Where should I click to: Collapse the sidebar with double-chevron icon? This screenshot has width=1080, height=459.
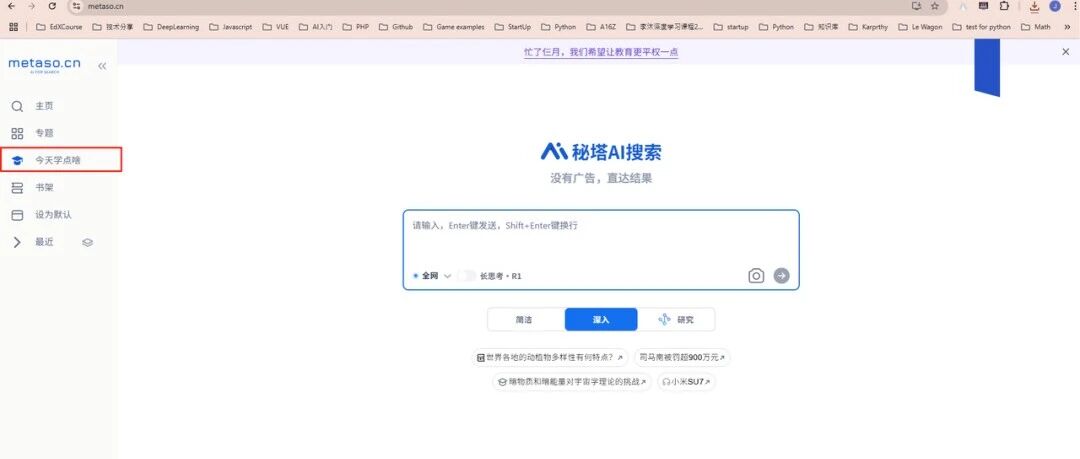[x=102, y=66]
